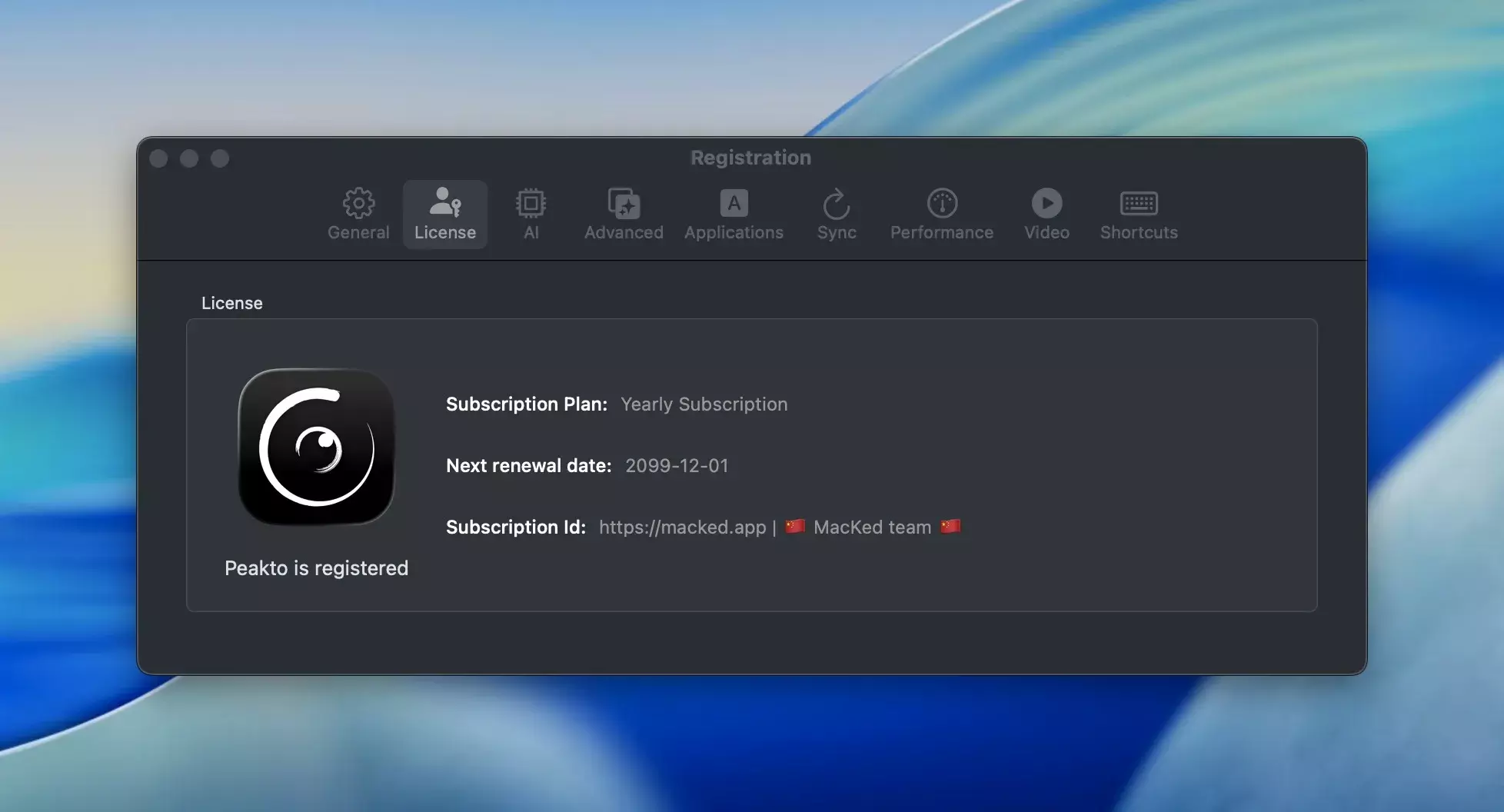Click the Yearly Subscription plan value

pos(704,404)
